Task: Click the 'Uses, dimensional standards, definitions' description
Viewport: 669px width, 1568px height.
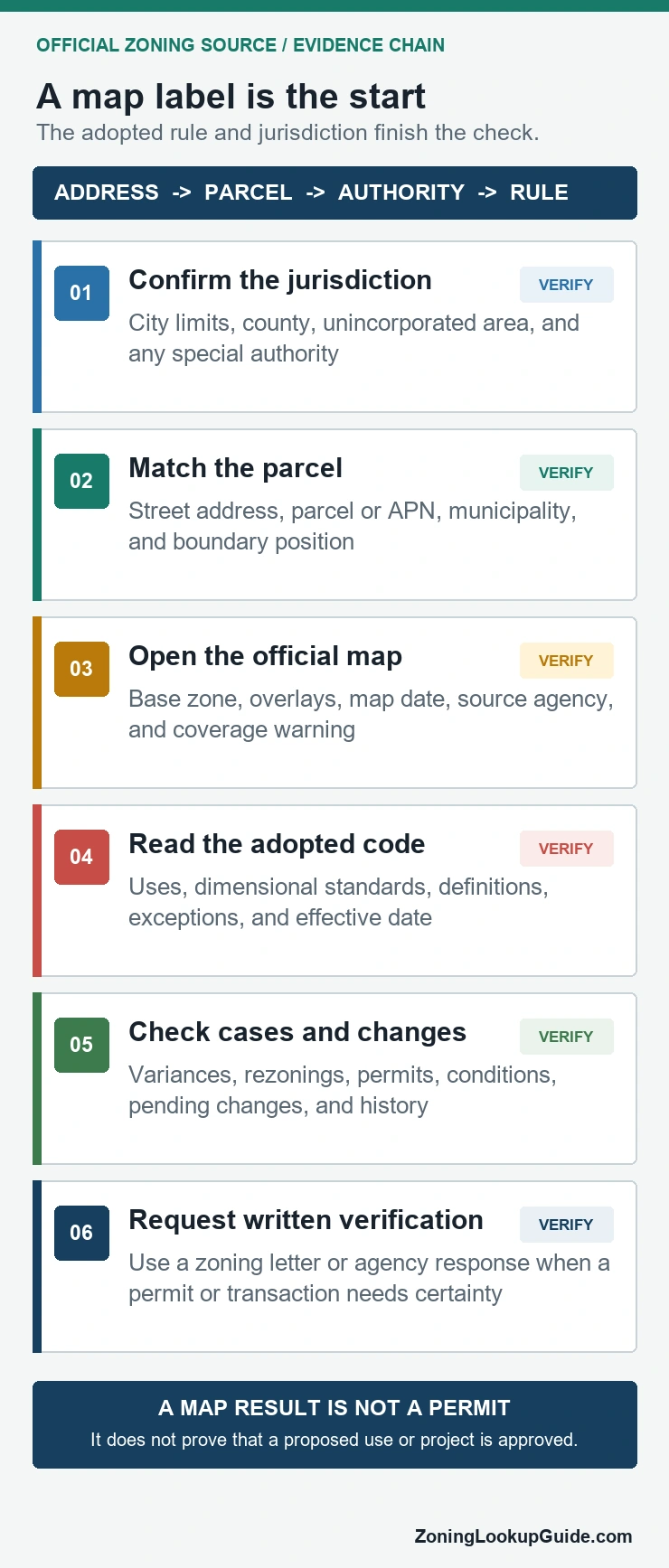Action: [x=338, y=902]
